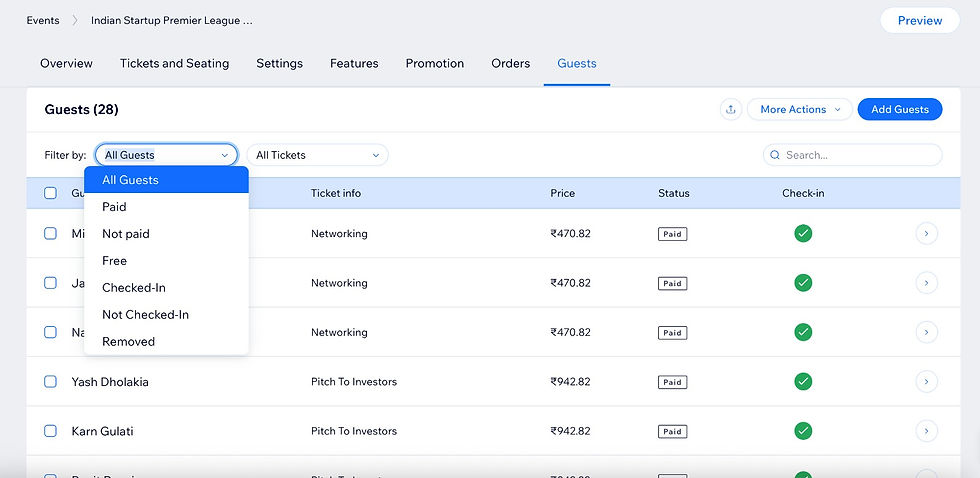Open the All Tickets filter dropdown
The width and height of the screenshot is (980, 478).
(318, 155)
